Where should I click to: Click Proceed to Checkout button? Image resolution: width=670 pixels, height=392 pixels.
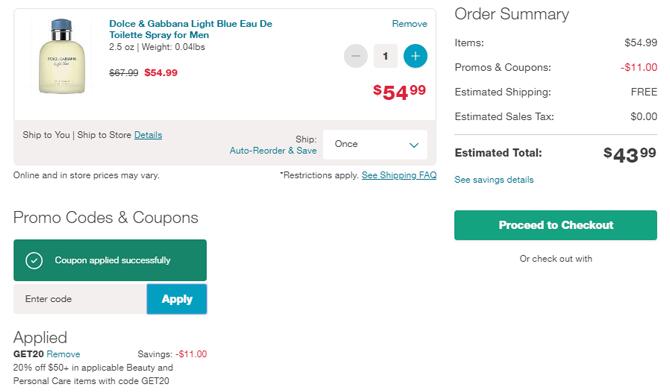point(555,225)
